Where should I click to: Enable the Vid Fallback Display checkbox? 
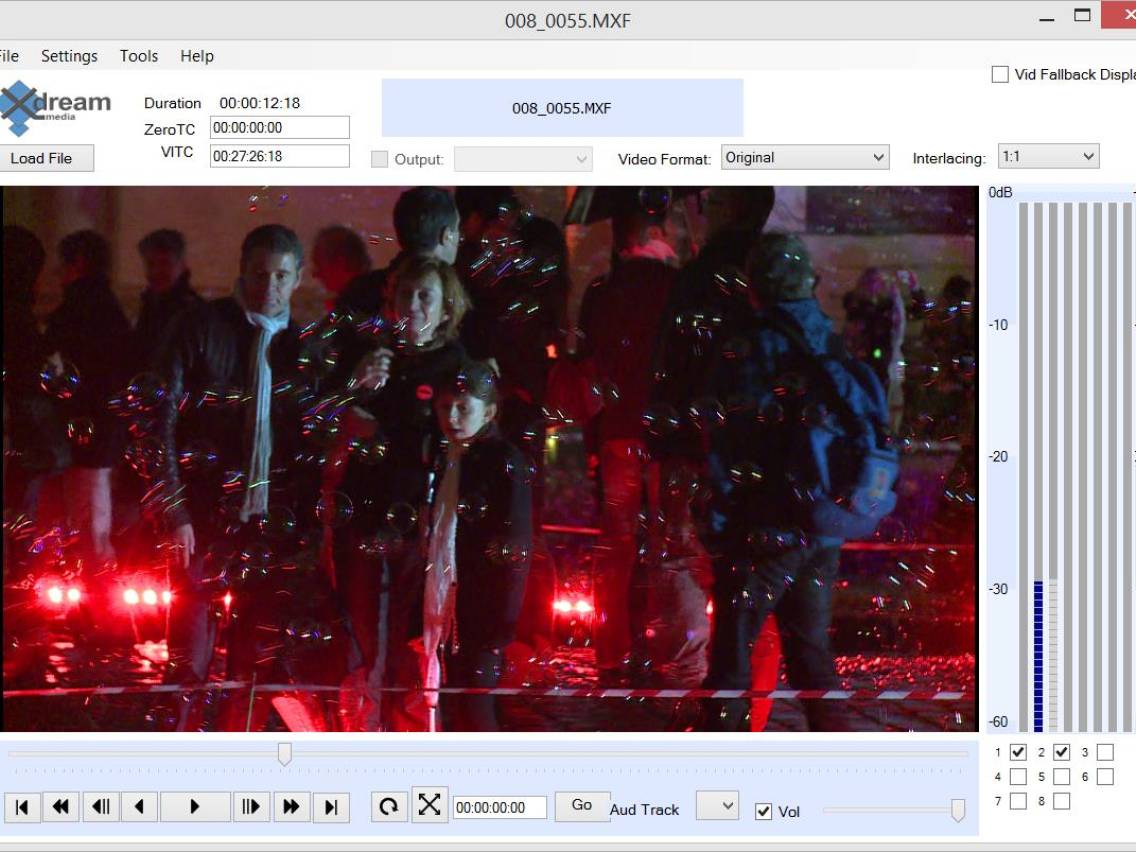click(x=1000, y=75)
